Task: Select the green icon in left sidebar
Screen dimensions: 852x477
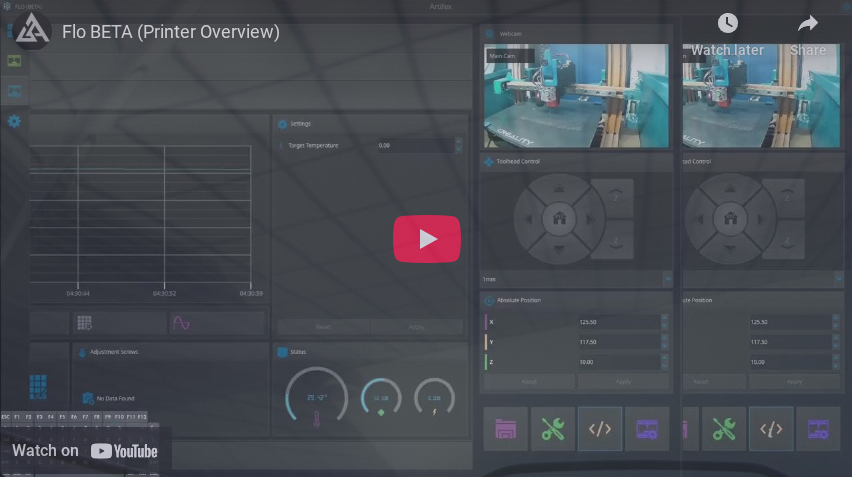Action: point(14,61)
